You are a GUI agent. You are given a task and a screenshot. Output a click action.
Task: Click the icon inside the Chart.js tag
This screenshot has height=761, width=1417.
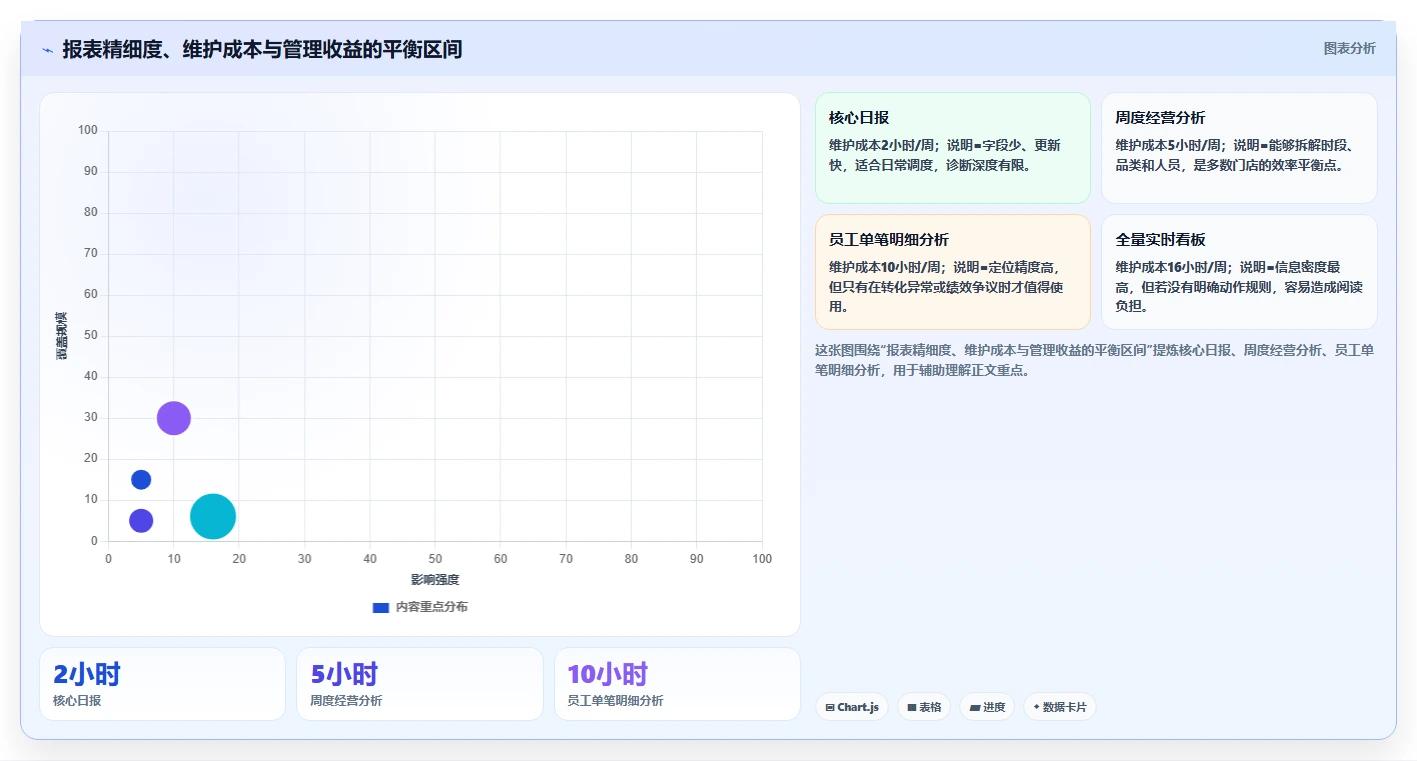830,708
